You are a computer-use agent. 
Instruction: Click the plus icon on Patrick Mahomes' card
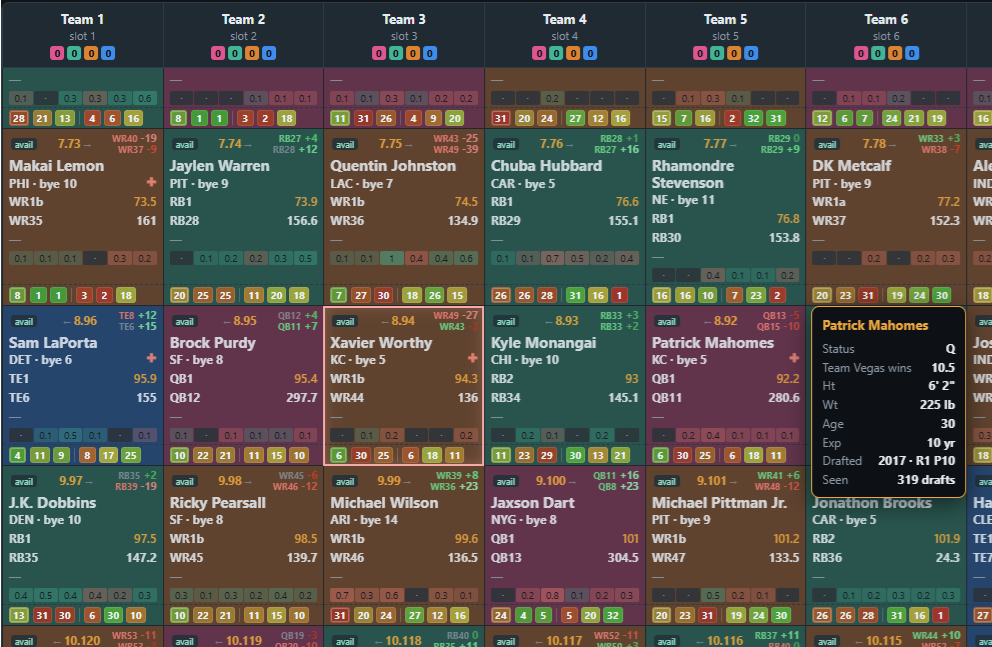click(794, 358)
